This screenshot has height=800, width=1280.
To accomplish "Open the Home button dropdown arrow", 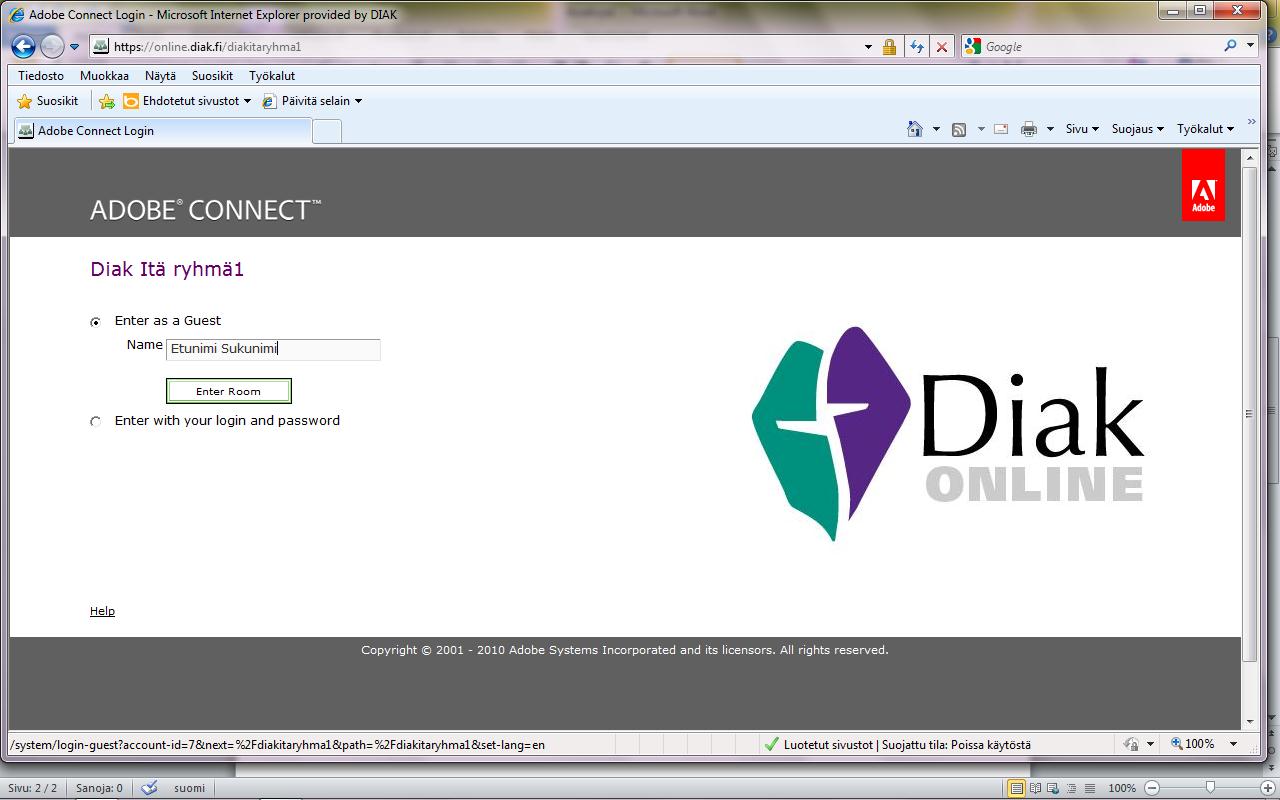I will pyautogui.click(x=936, y=129).
